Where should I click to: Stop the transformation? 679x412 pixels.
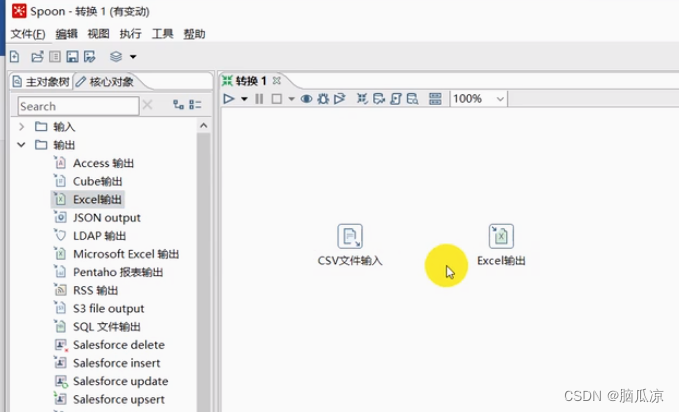(276, 99)
